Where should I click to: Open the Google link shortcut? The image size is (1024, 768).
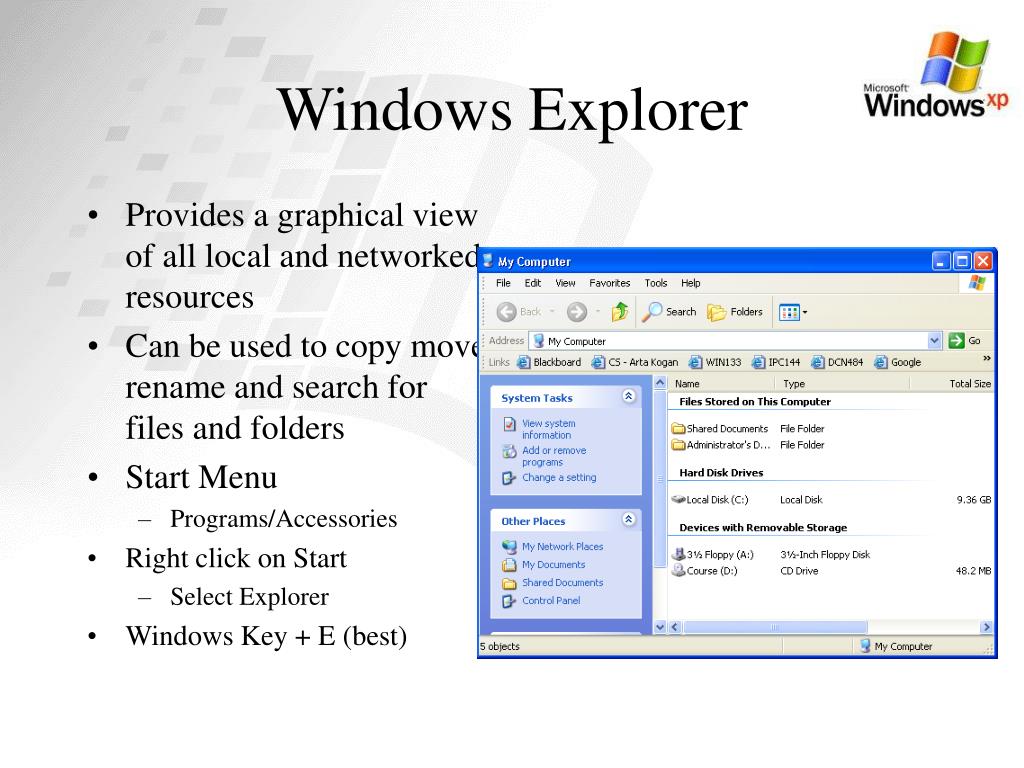(898, 362)
